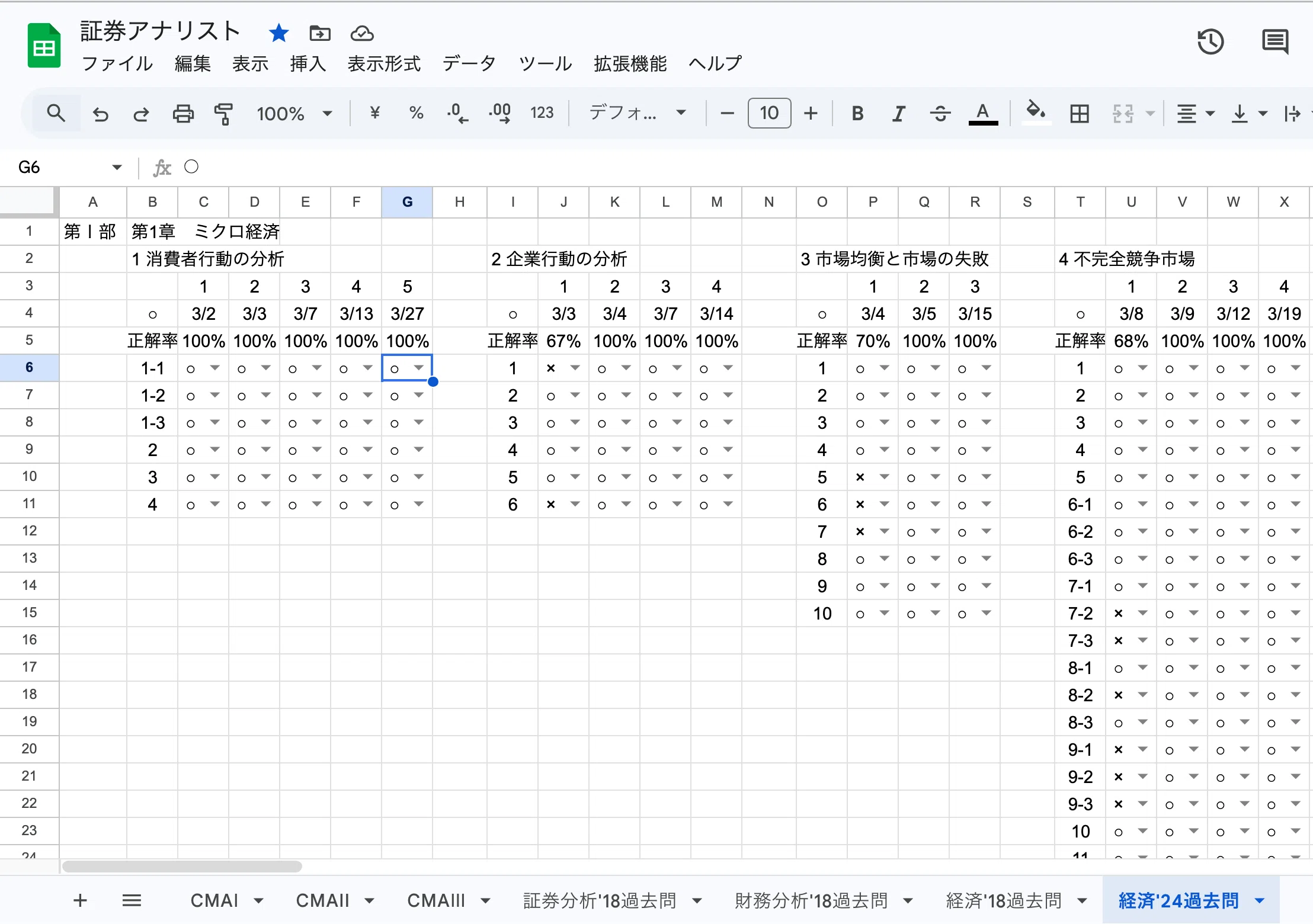Image resolution: width=1313 pixels, height=924 pixels.
Task: Click the move to folder icon
Action: 320,33
